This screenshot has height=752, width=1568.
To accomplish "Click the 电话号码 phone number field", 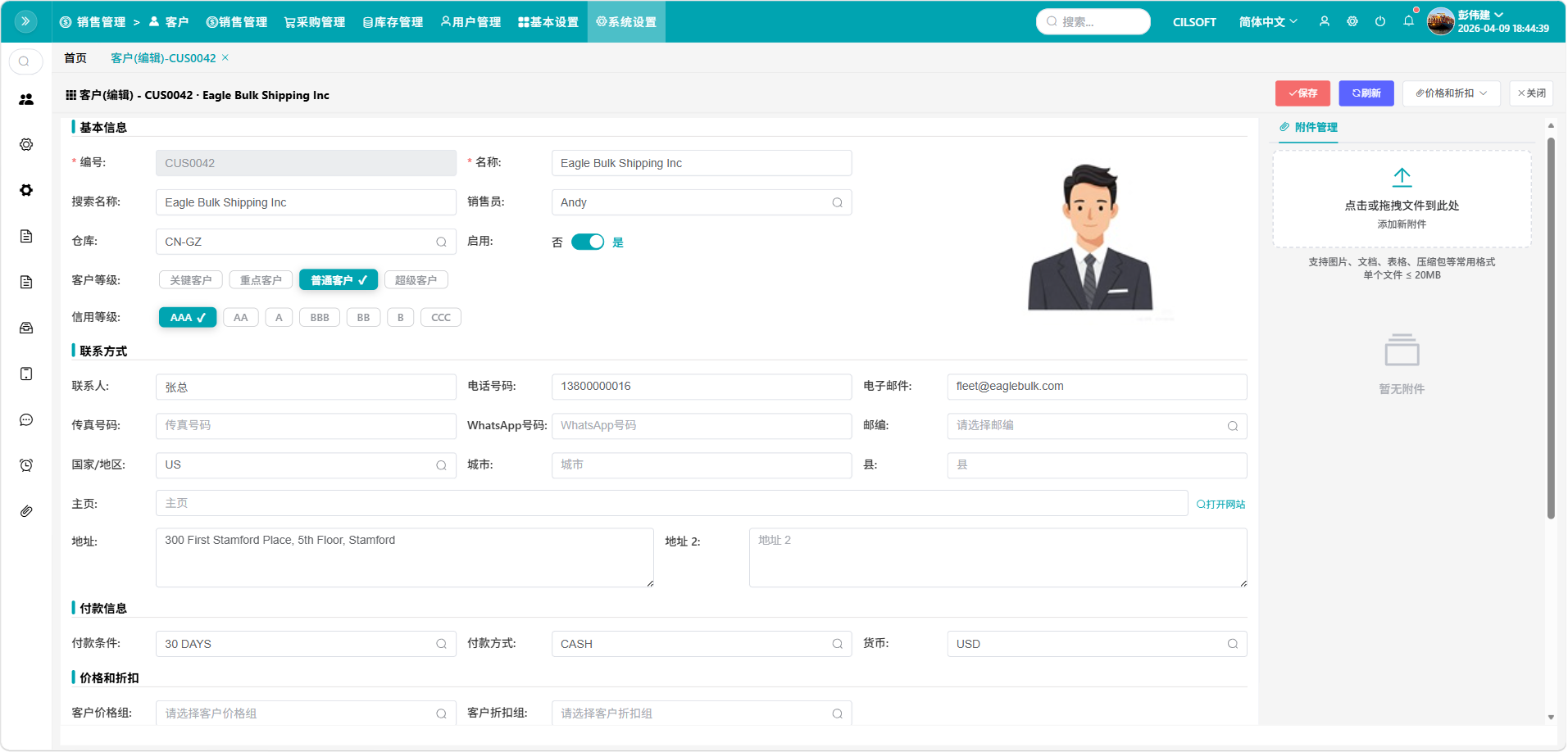I will click(701, 387).
